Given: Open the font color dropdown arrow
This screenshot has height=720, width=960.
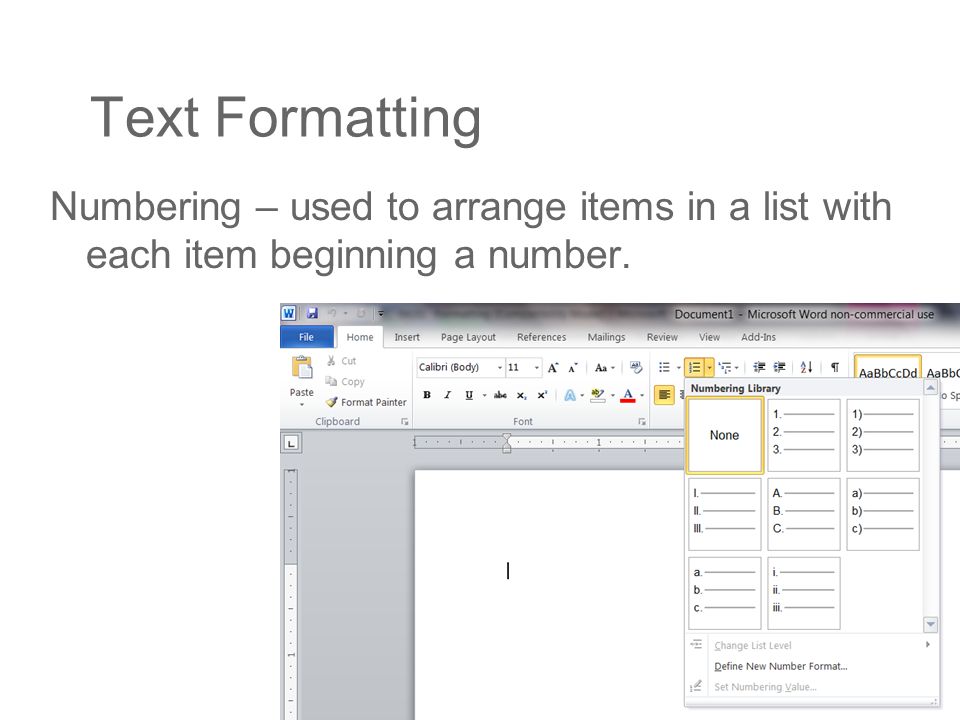Looking at the screenshot, I should click(642, 396).
